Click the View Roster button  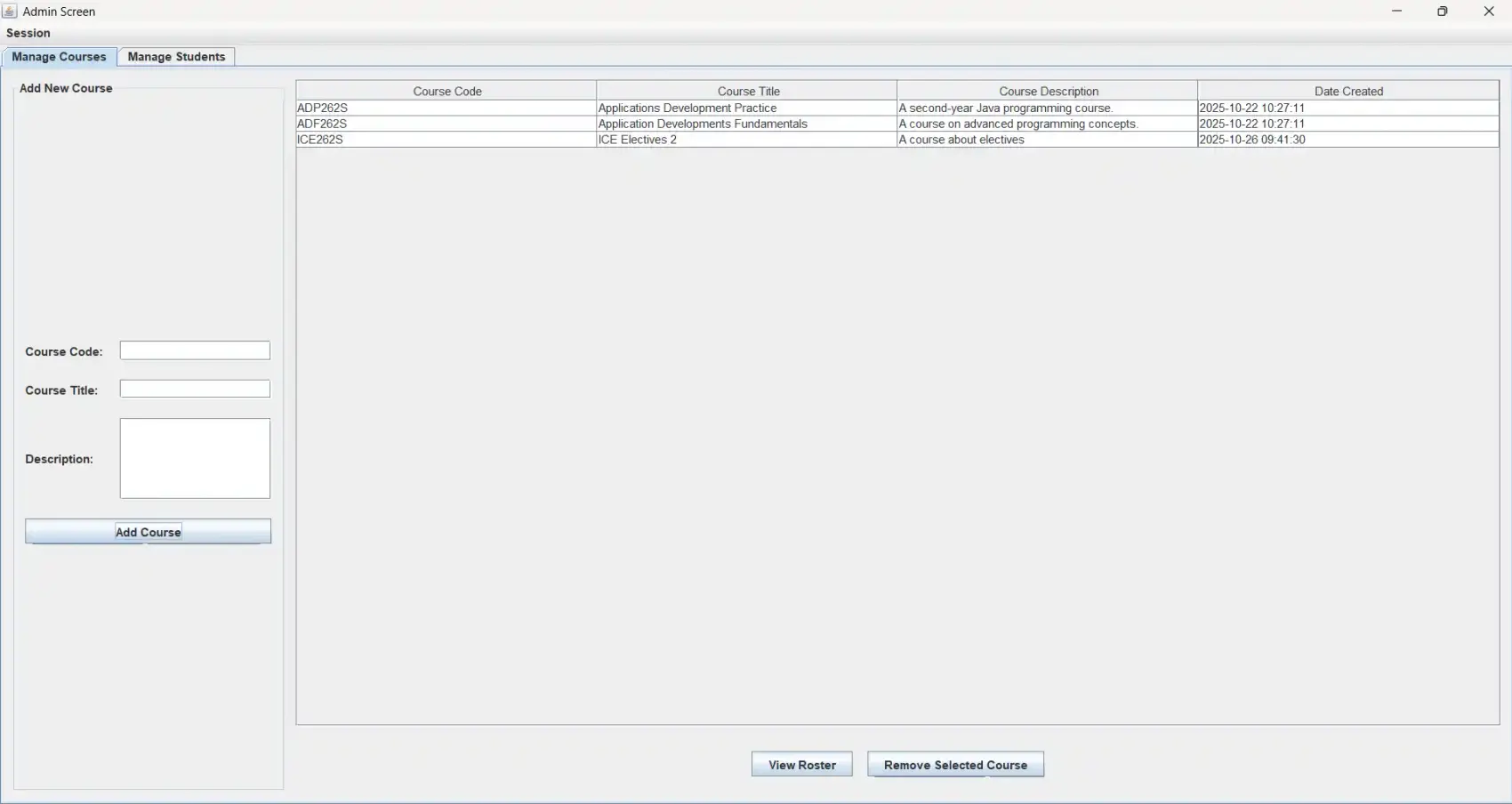point(800,764)
